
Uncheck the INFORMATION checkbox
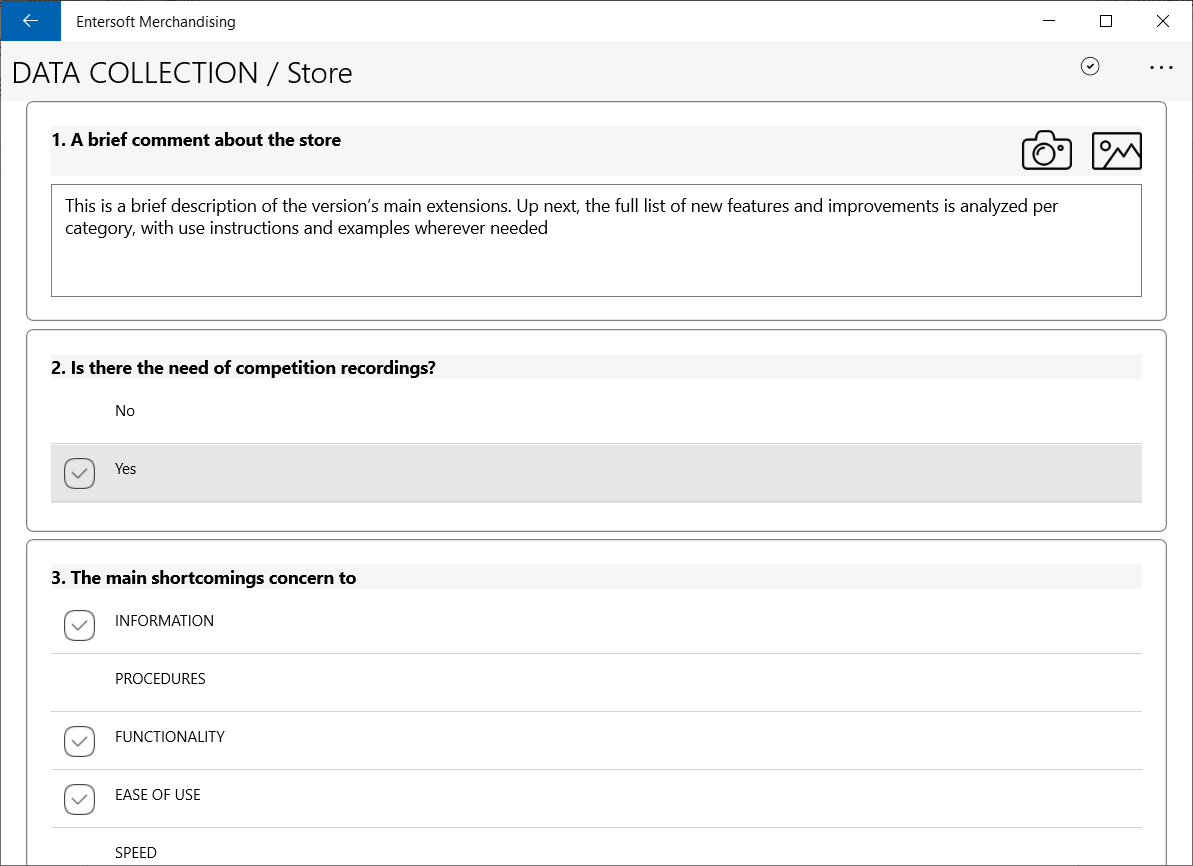coord(79,626)
